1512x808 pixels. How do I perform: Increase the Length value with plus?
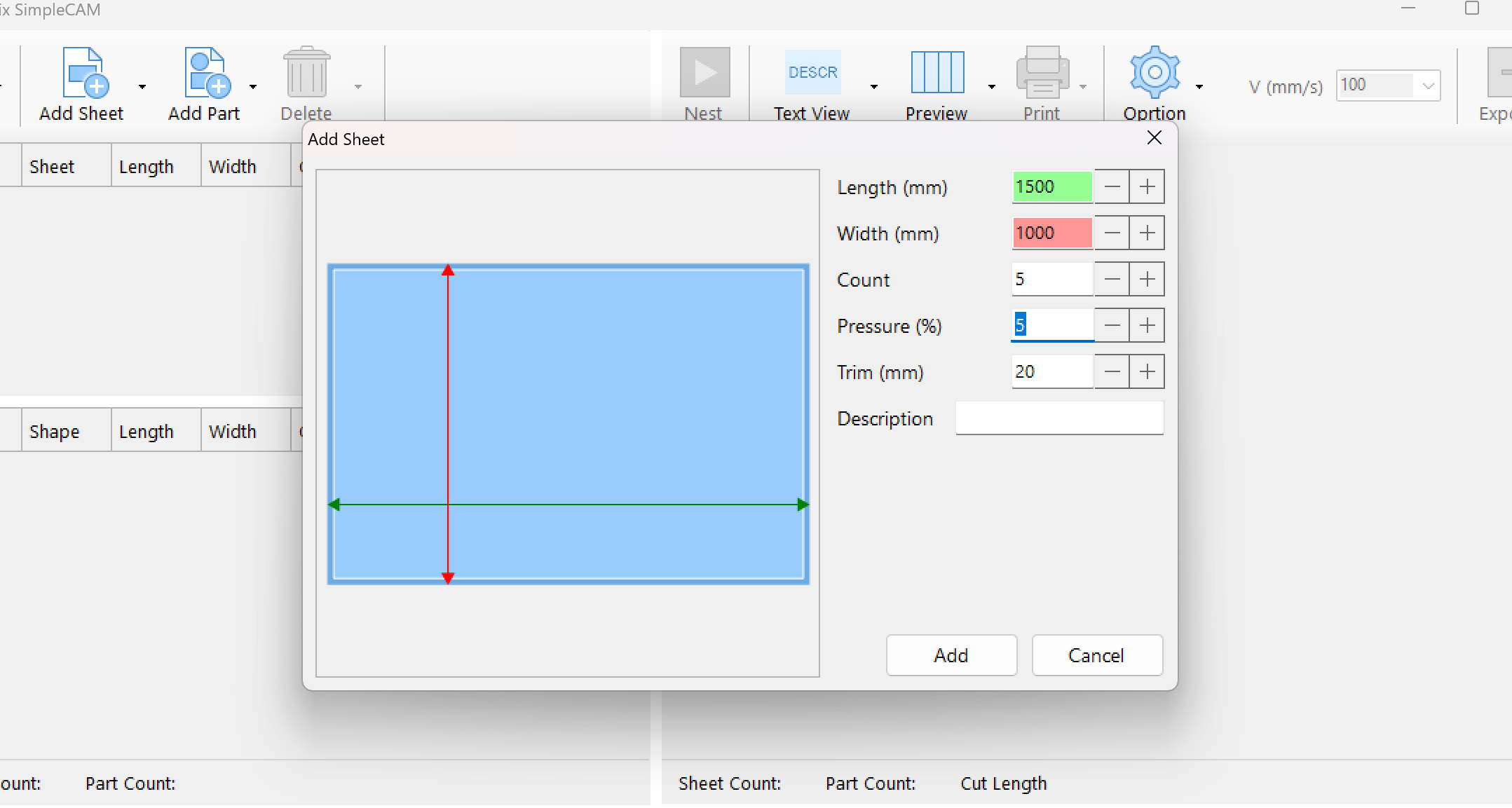(x=1147, y=187)
